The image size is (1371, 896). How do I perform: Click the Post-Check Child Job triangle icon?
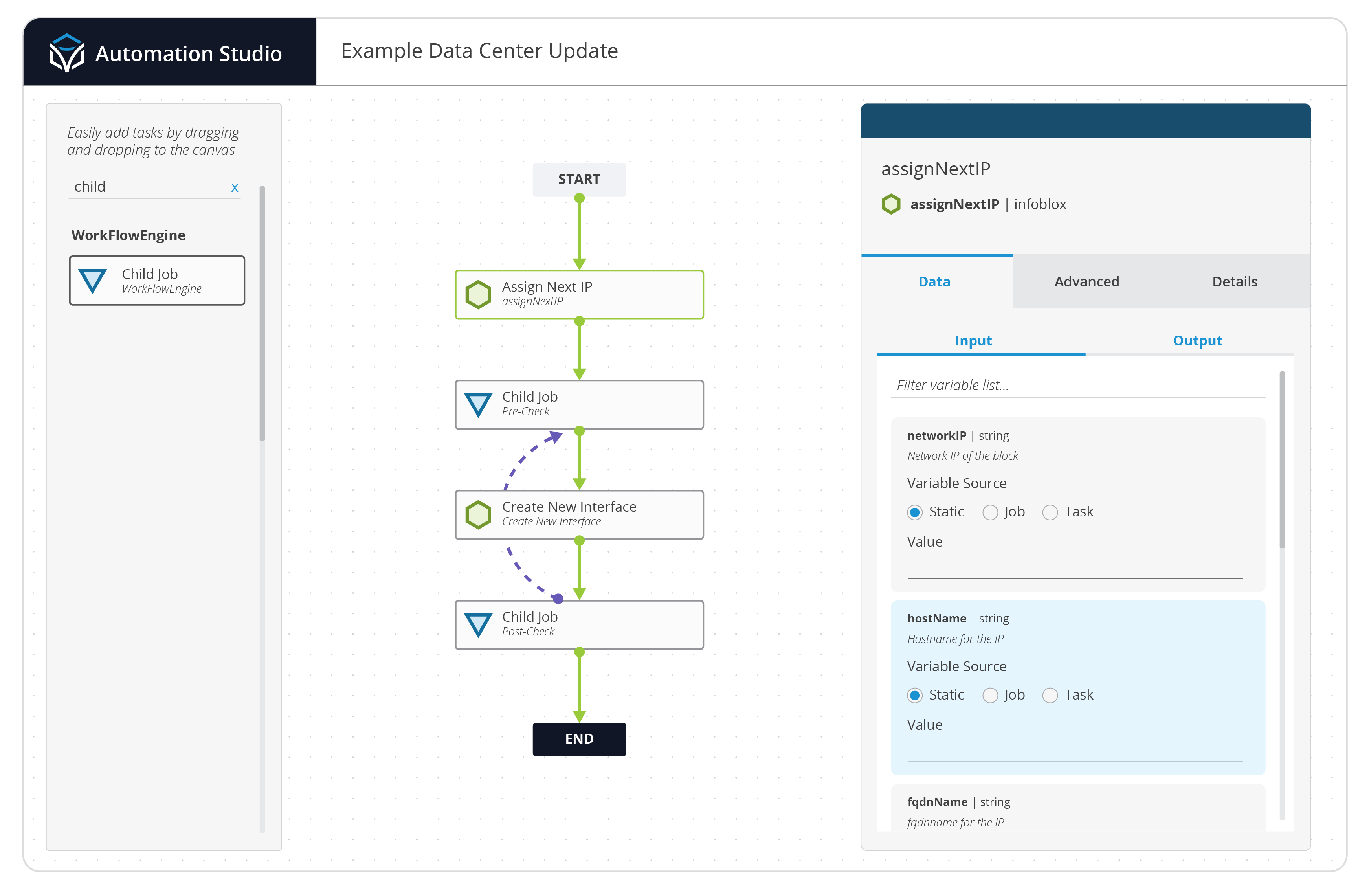(x=478, y=625)
